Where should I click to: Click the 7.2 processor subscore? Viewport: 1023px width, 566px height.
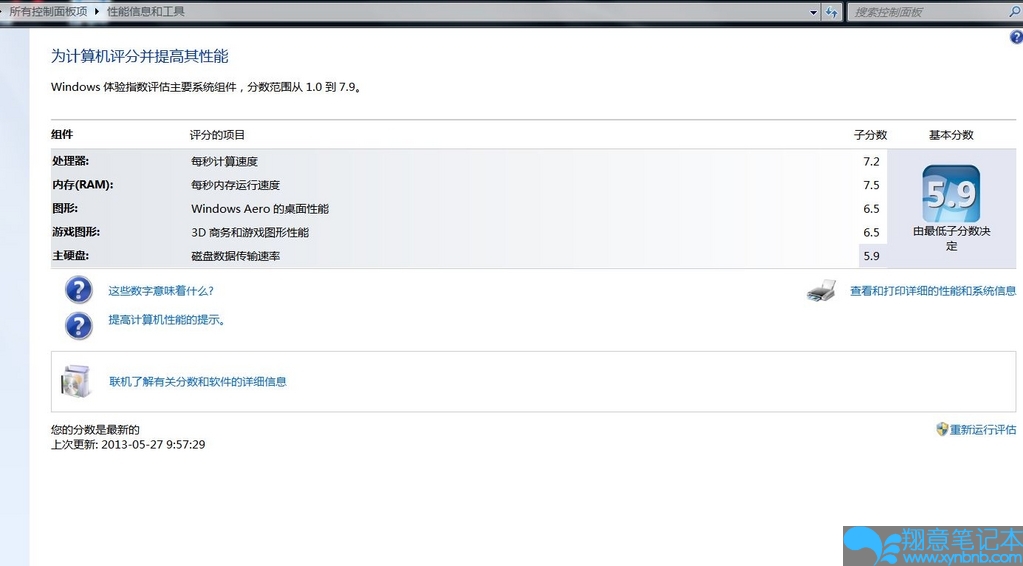(x=872, y=162)
